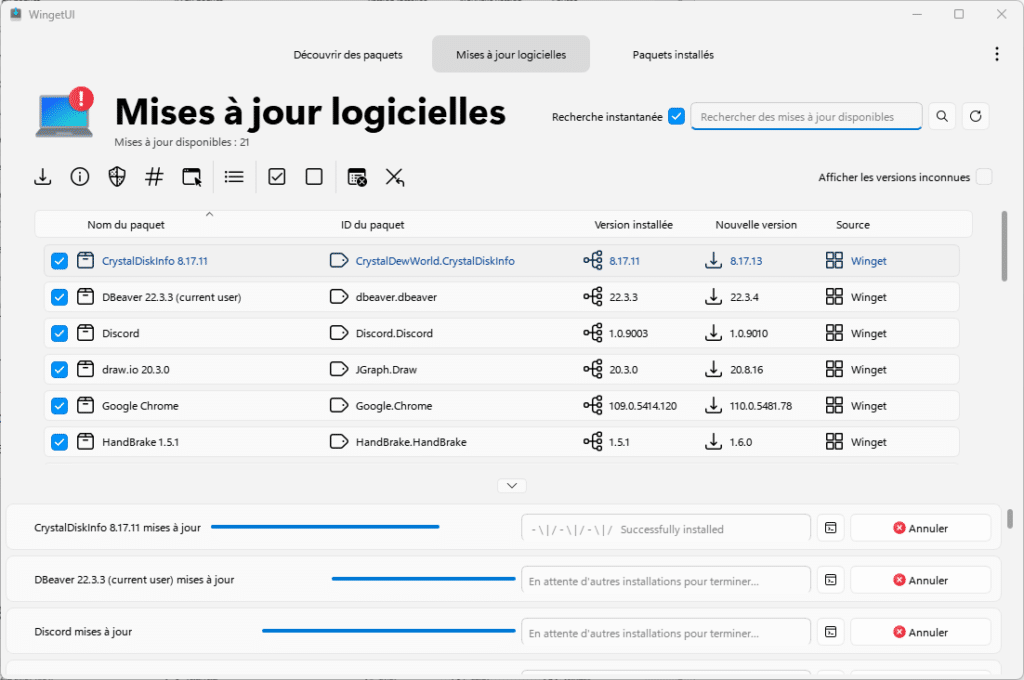This screenshot has width=1024, height=680.
Task: Click the tag icon next to CrystalDewWorld.CrystalDiskInfo
Action: click(339, 261)
